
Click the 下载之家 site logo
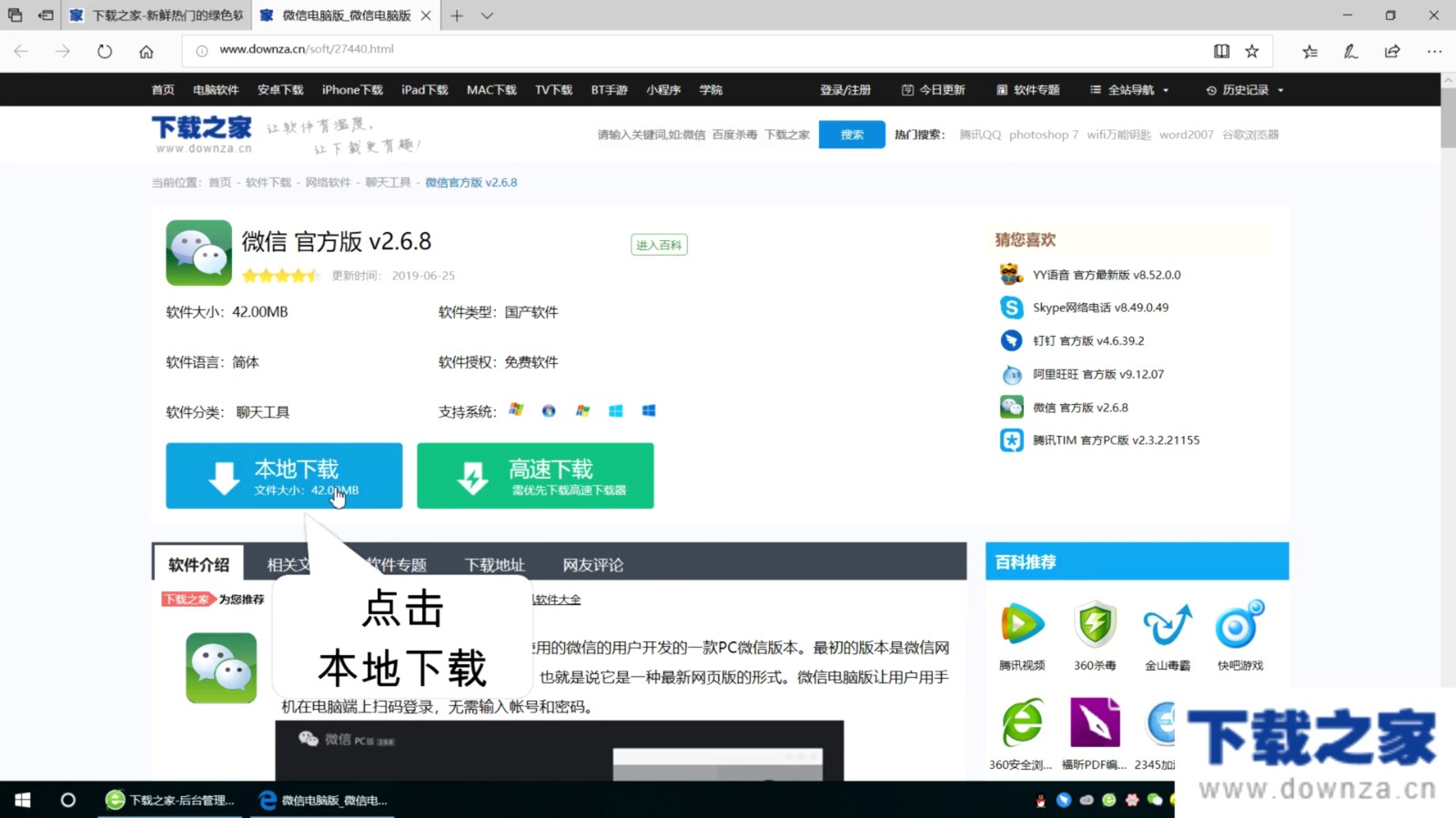click(202, 134)
